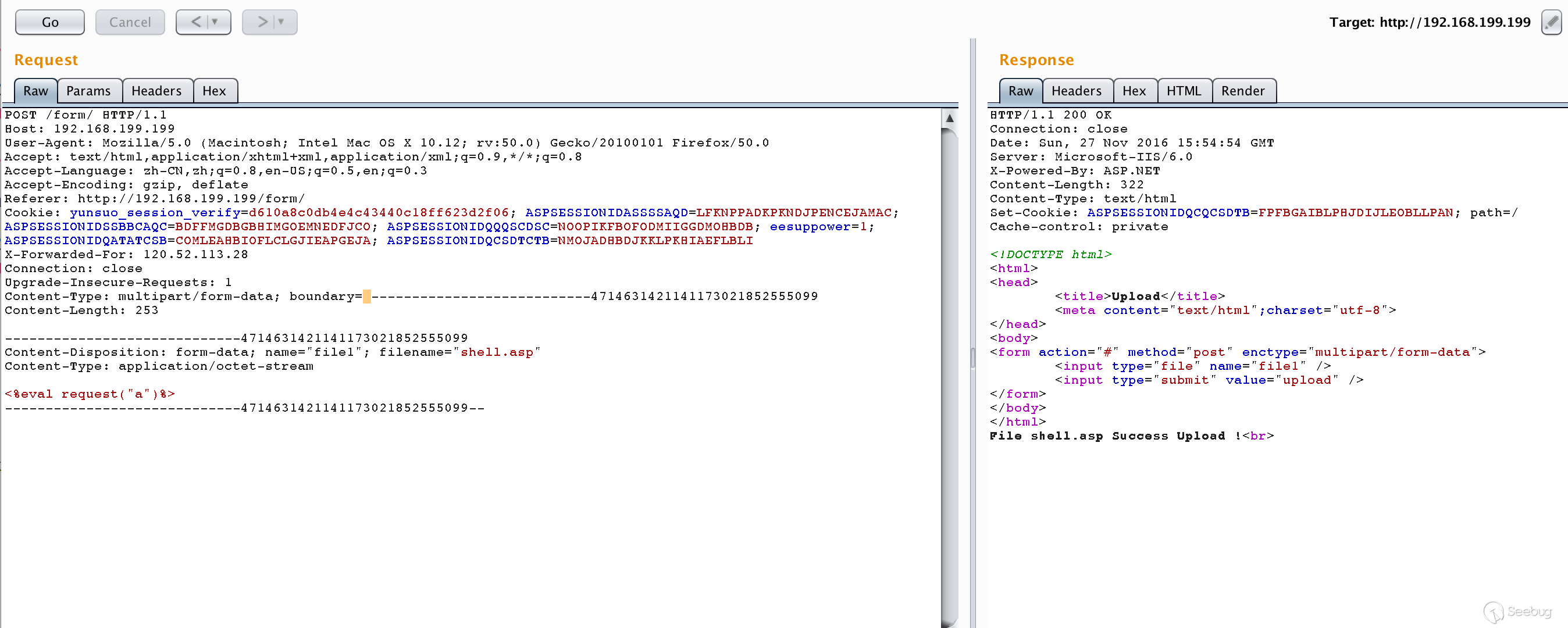
Task: Click the shell.asp filename in request
Action: pyautogui.click(x=496, y=352)
